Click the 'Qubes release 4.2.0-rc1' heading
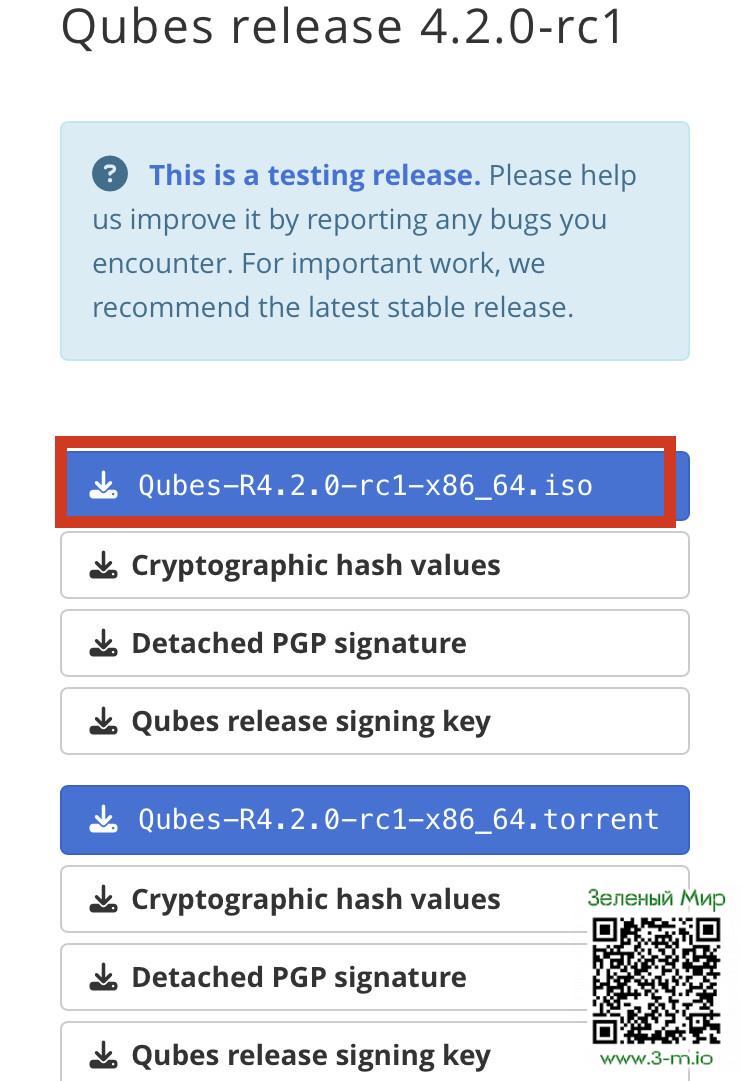Screen dimensions: 750x1081 click(342, 27)
